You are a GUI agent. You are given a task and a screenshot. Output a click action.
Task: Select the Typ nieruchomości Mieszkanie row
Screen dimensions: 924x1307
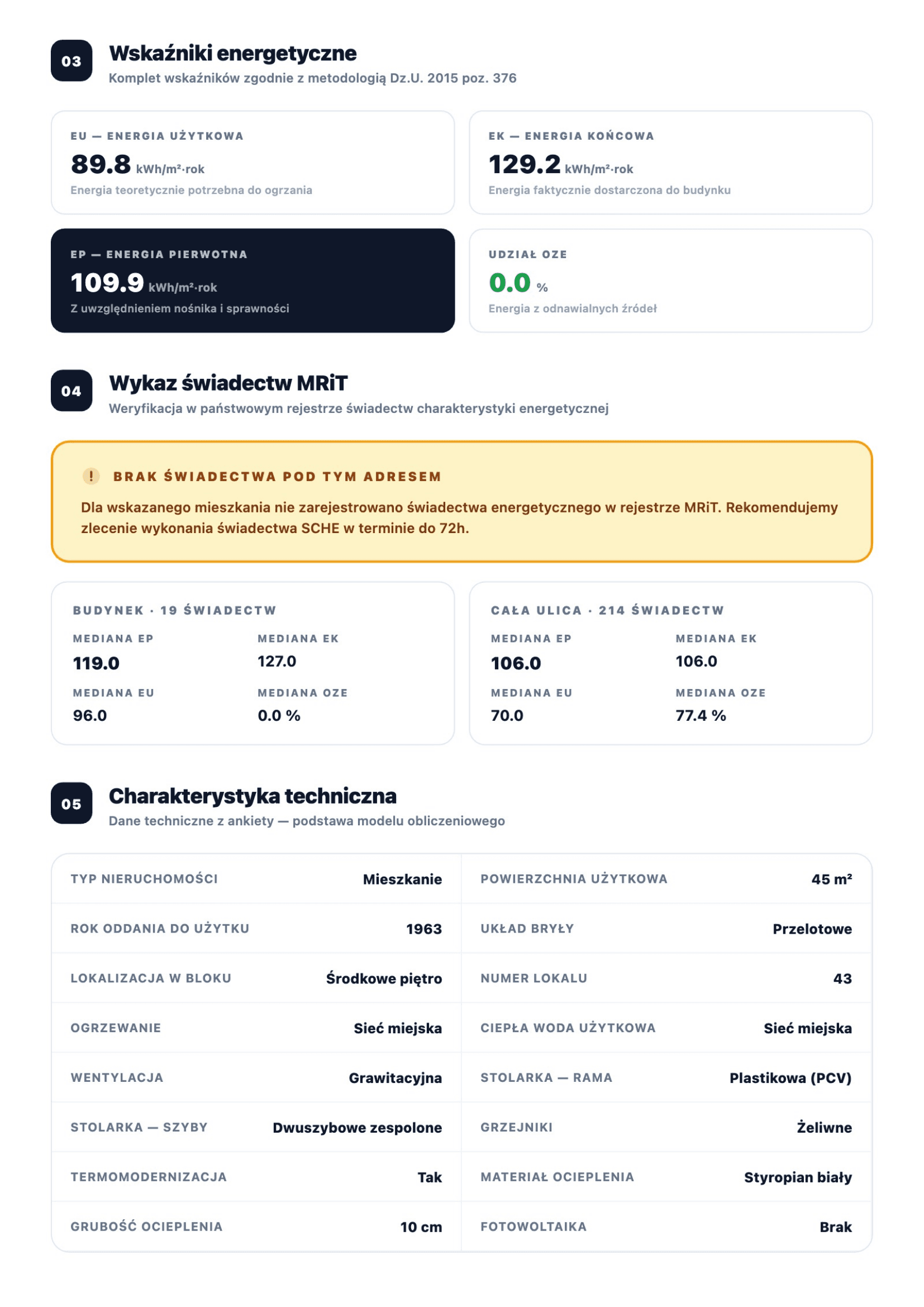256,879
